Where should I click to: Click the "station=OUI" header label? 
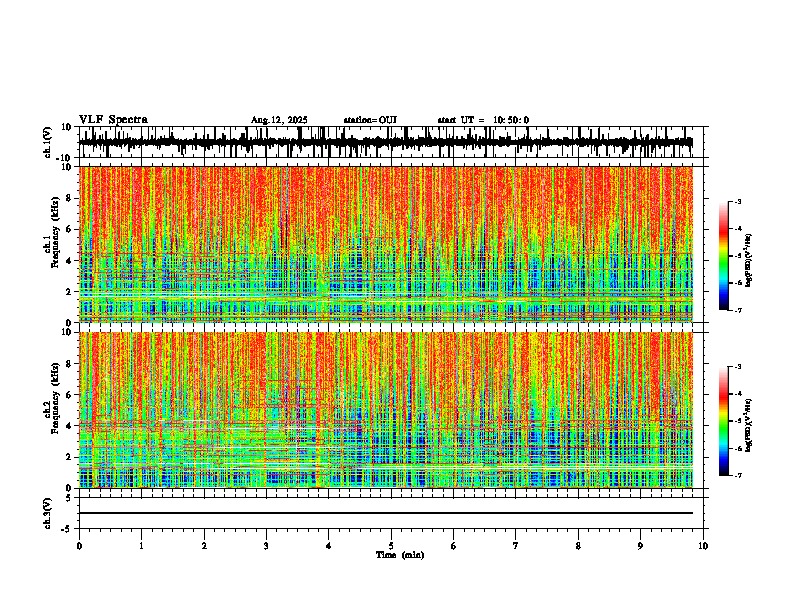pyautogui.click(x=370, y=120)
